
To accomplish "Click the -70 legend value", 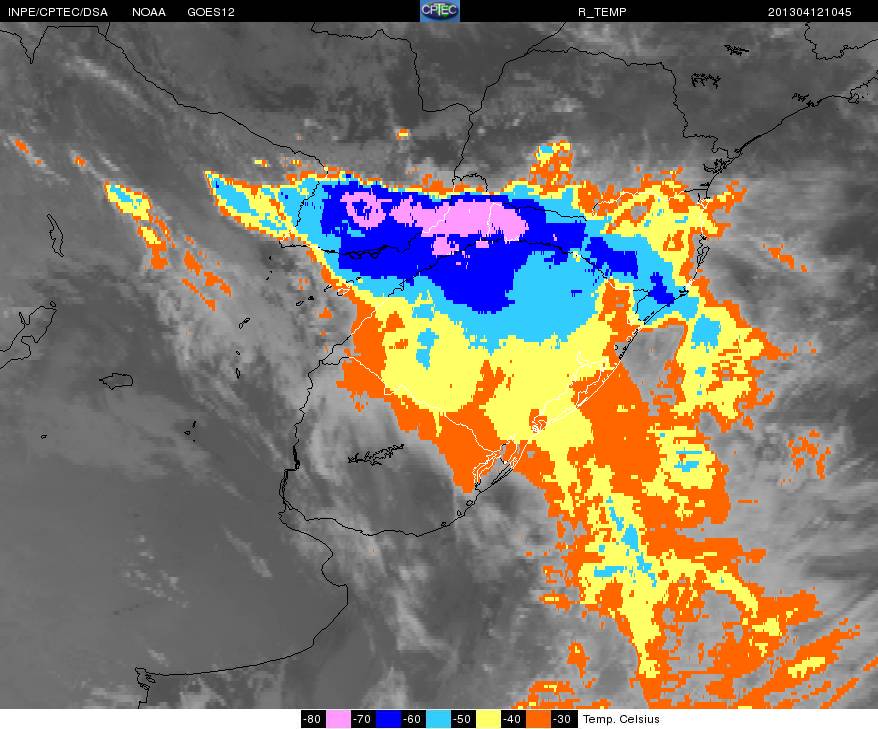I will (363, 719).
